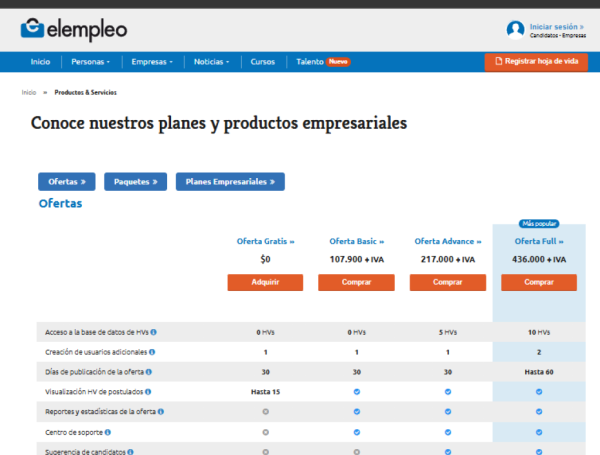Viewport: 600px width, 455px height.
Task: Click the Hasta 15 value for Oferta Gratis
Action: click(265, 391)
